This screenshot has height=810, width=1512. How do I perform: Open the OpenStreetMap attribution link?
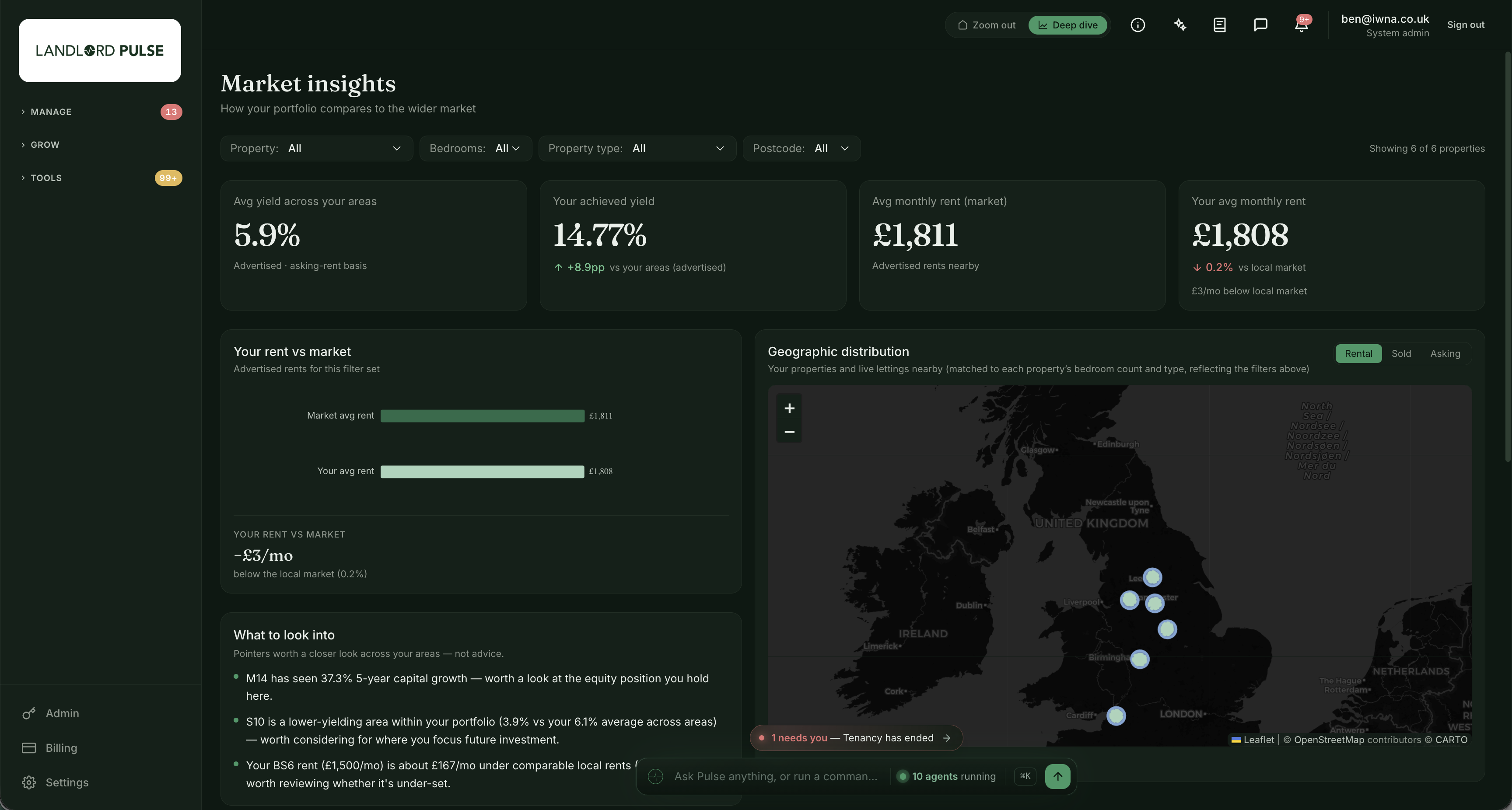(1329, 740)
